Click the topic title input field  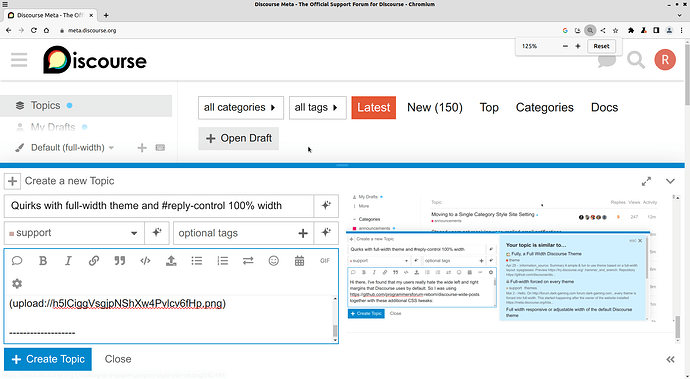point(159,206)
